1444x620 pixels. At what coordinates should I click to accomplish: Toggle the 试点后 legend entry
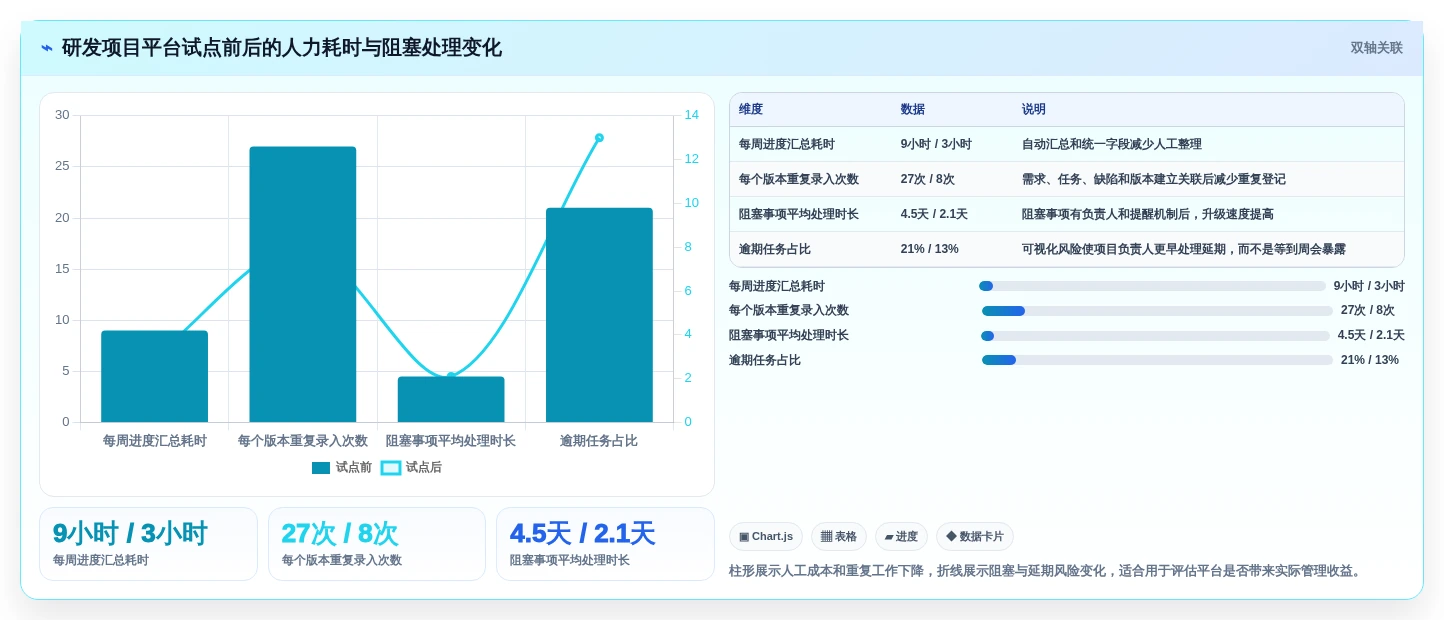point(411,467)
